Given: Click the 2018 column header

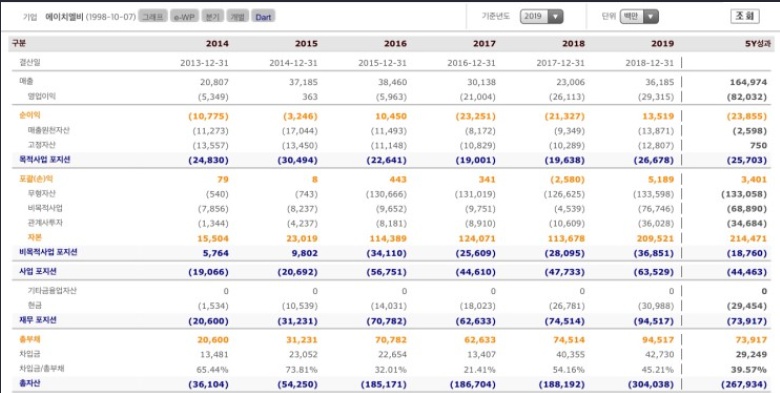Looking at the screenshot, I should tap(574, 43).
